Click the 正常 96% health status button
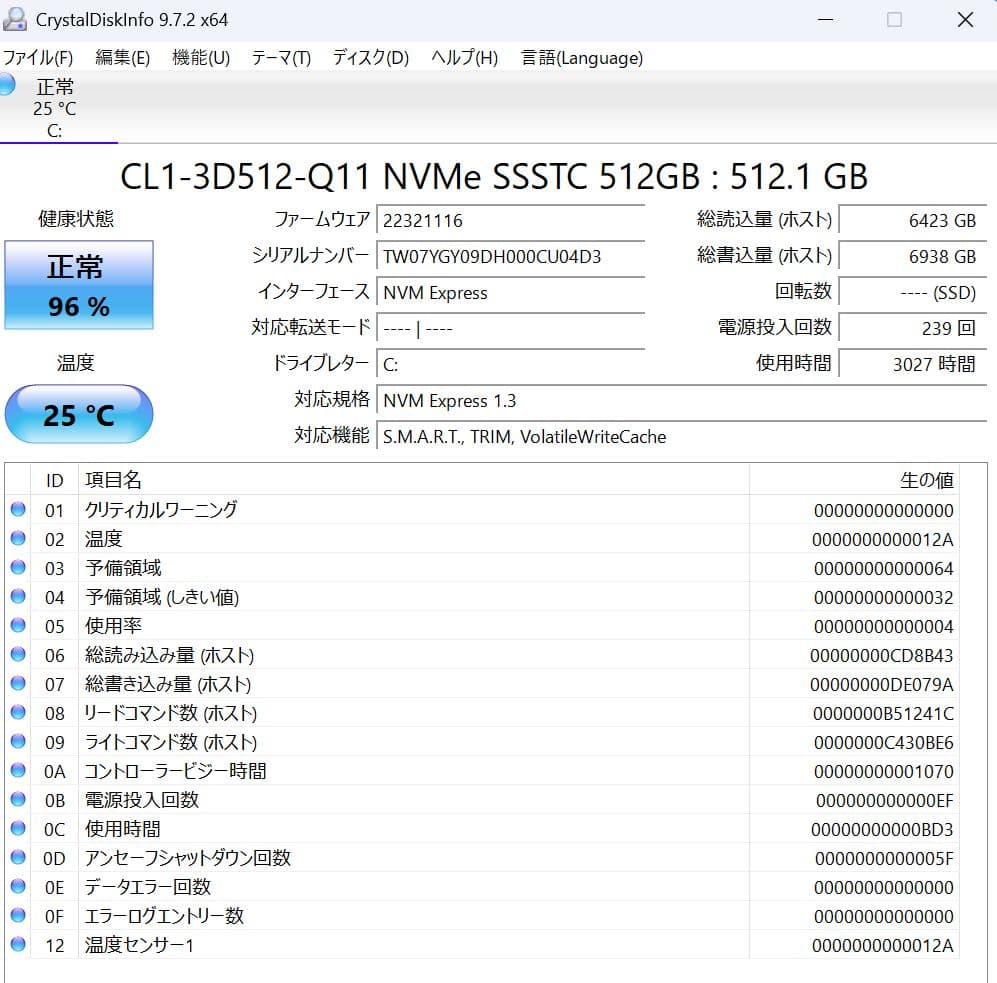Viewport: 997px width, 983px height. click(x=79, y=285)
